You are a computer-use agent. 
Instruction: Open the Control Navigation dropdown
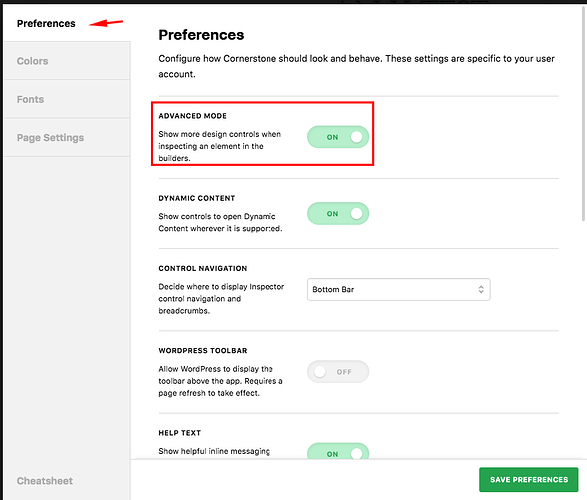click(398, 289)
